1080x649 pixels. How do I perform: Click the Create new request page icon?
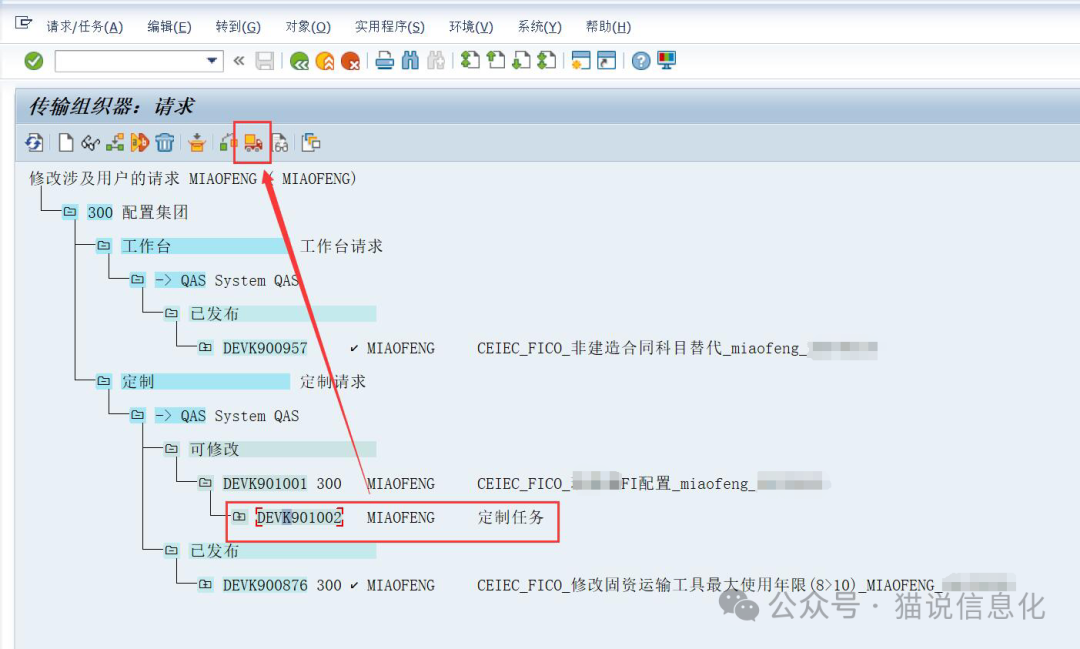pos(65,143)
